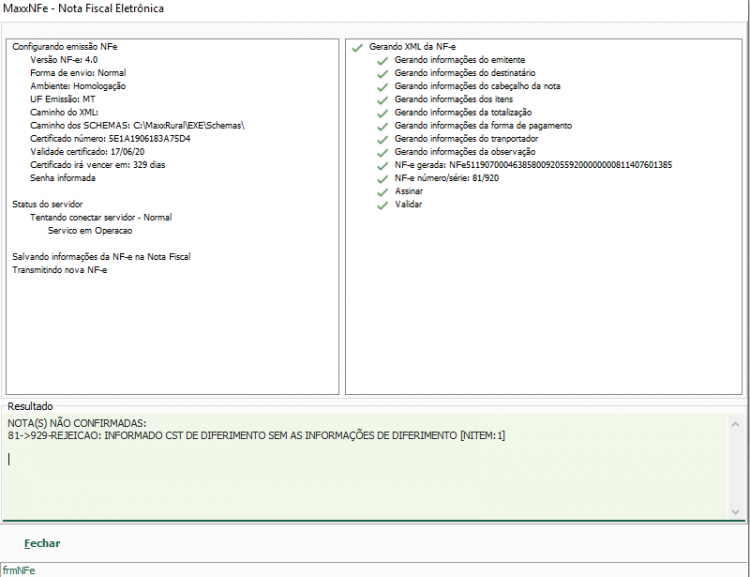Click inside the Resultado text area

(x=366, y=467)
